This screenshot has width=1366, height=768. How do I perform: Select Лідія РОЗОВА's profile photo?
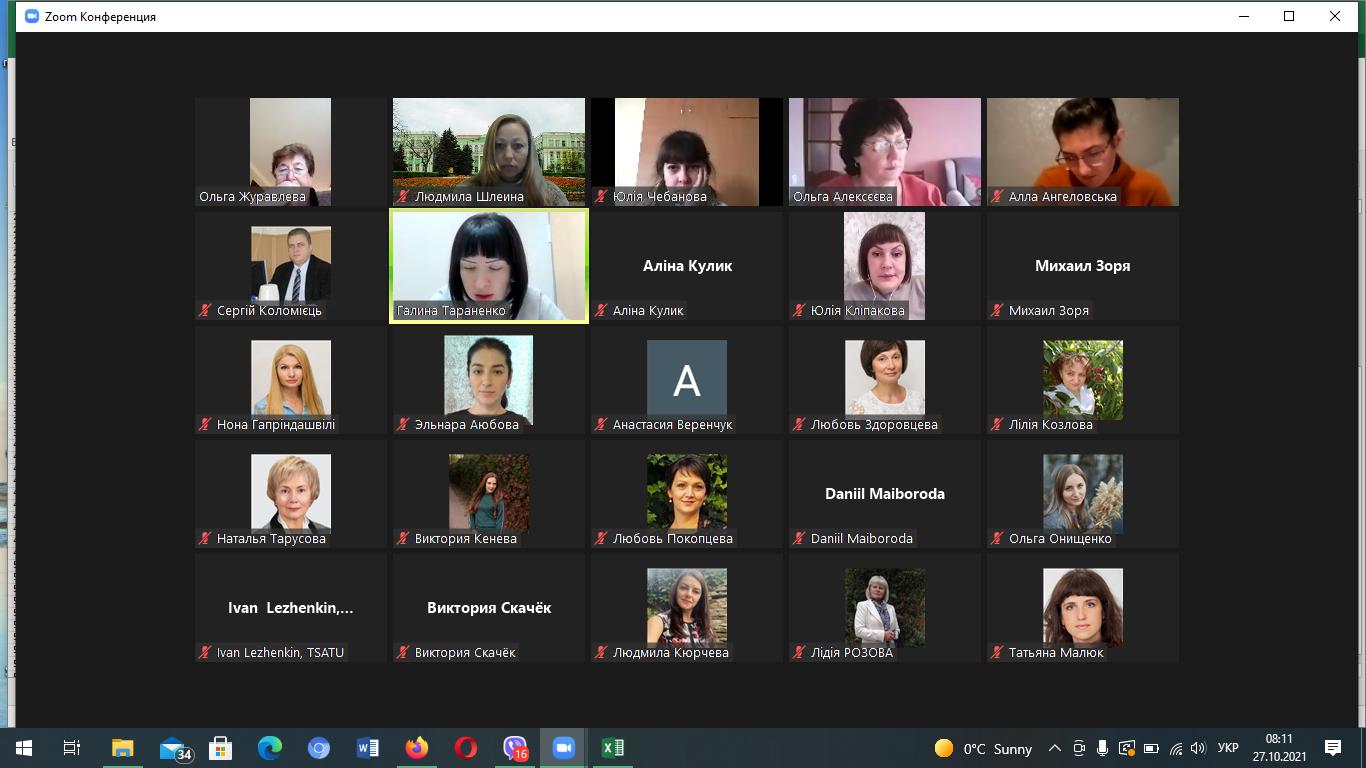[x=885, y=607]
